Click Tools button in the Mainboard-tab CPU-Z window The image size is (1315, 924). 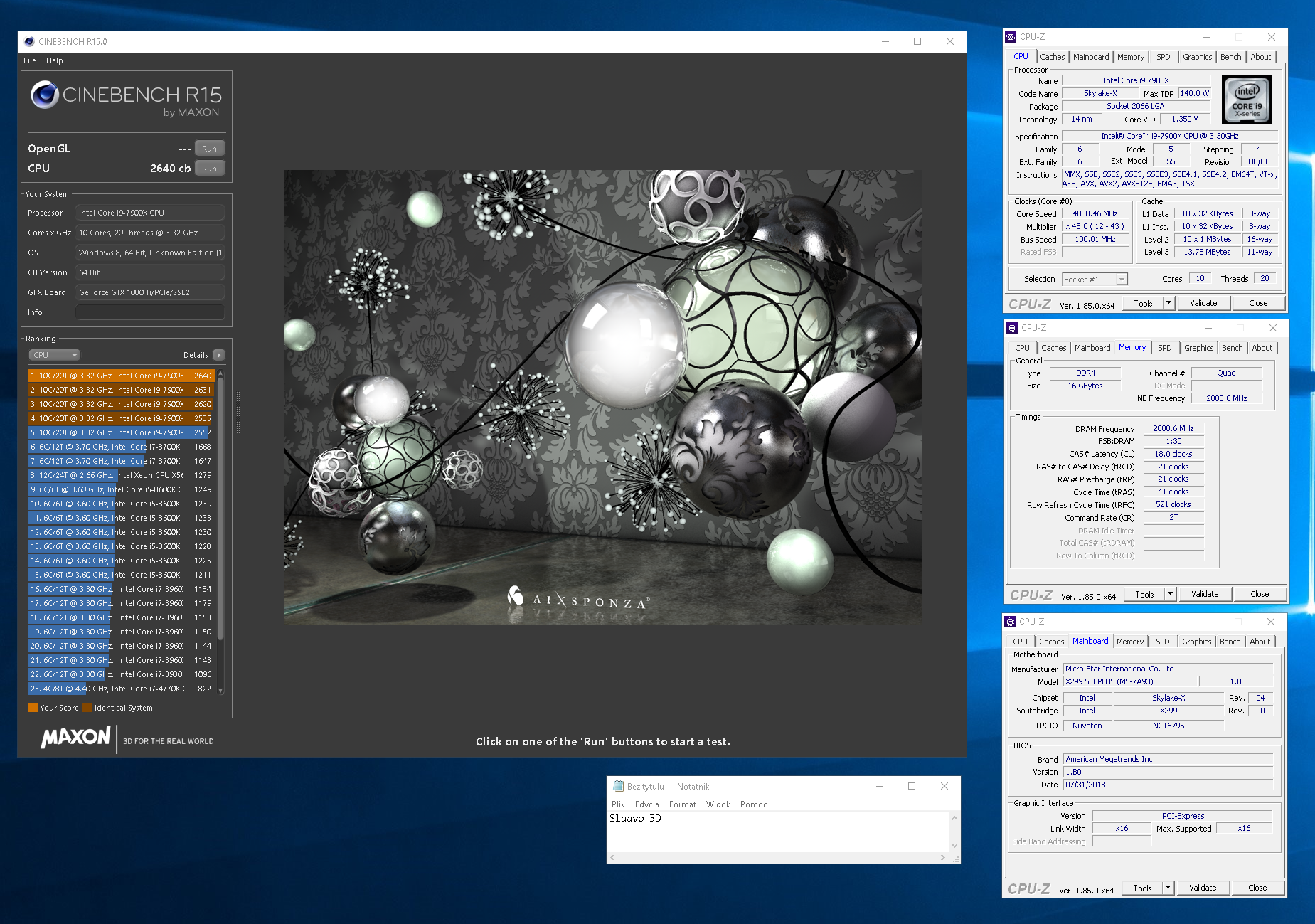[x=1142, y=888]
